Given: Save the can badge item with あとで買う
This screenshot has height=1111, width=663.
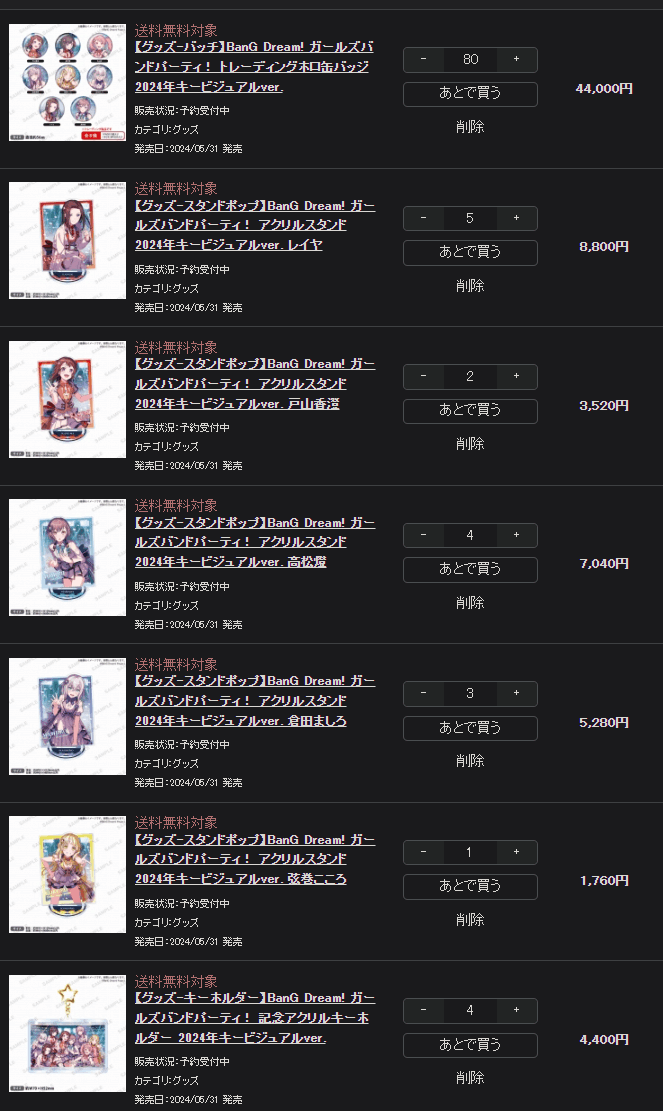Looking at the screenshot, I should [x=470, y=94].
